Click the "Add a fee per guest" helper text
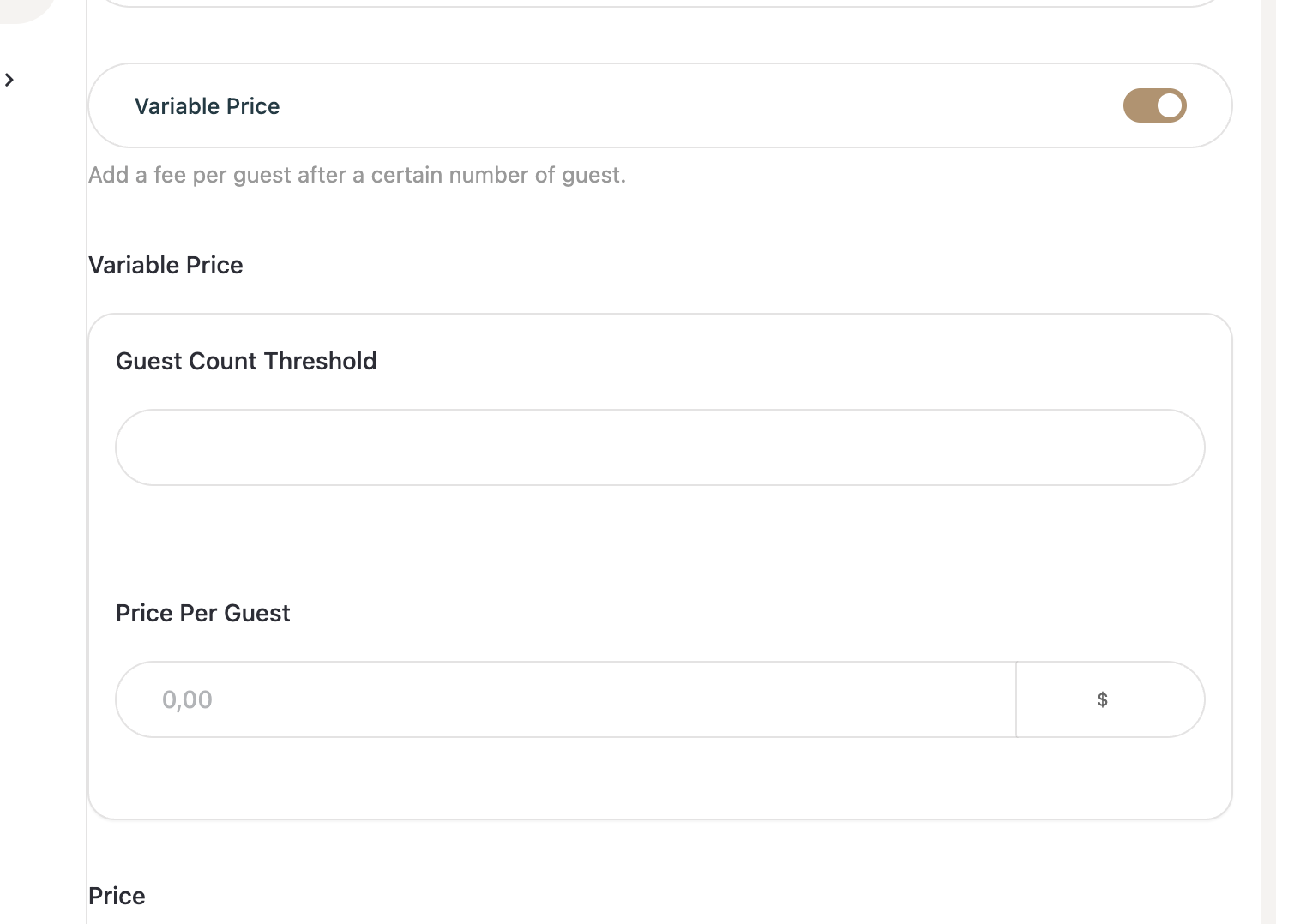The image size is (1300, 924). click(357, 175)
